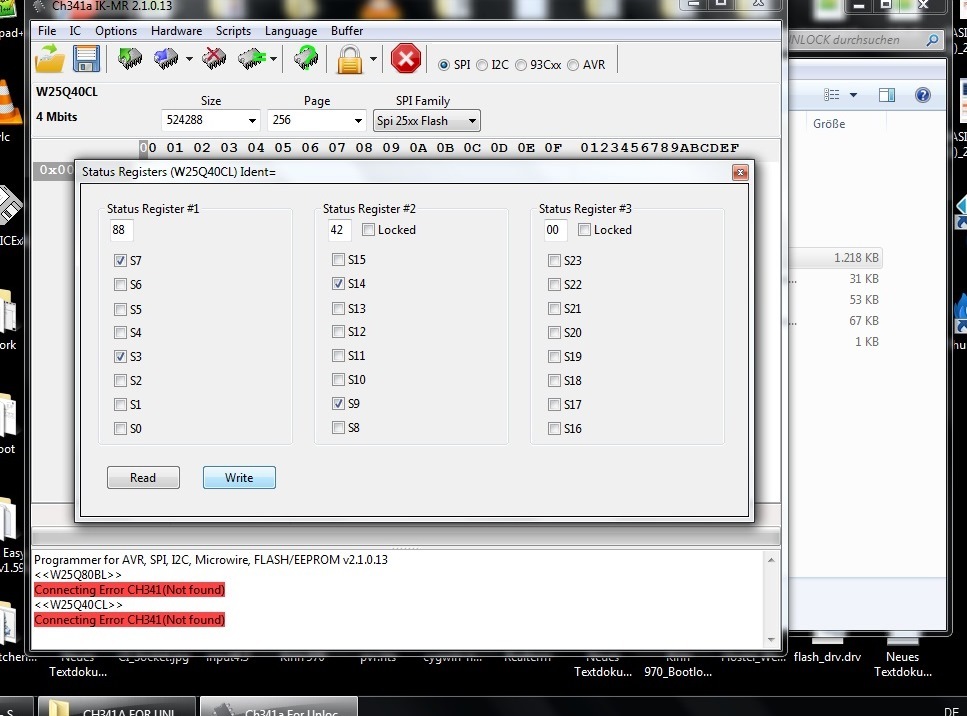Open view options dropdown arrow in Explorer
The image size is (967, 716).
854,95
